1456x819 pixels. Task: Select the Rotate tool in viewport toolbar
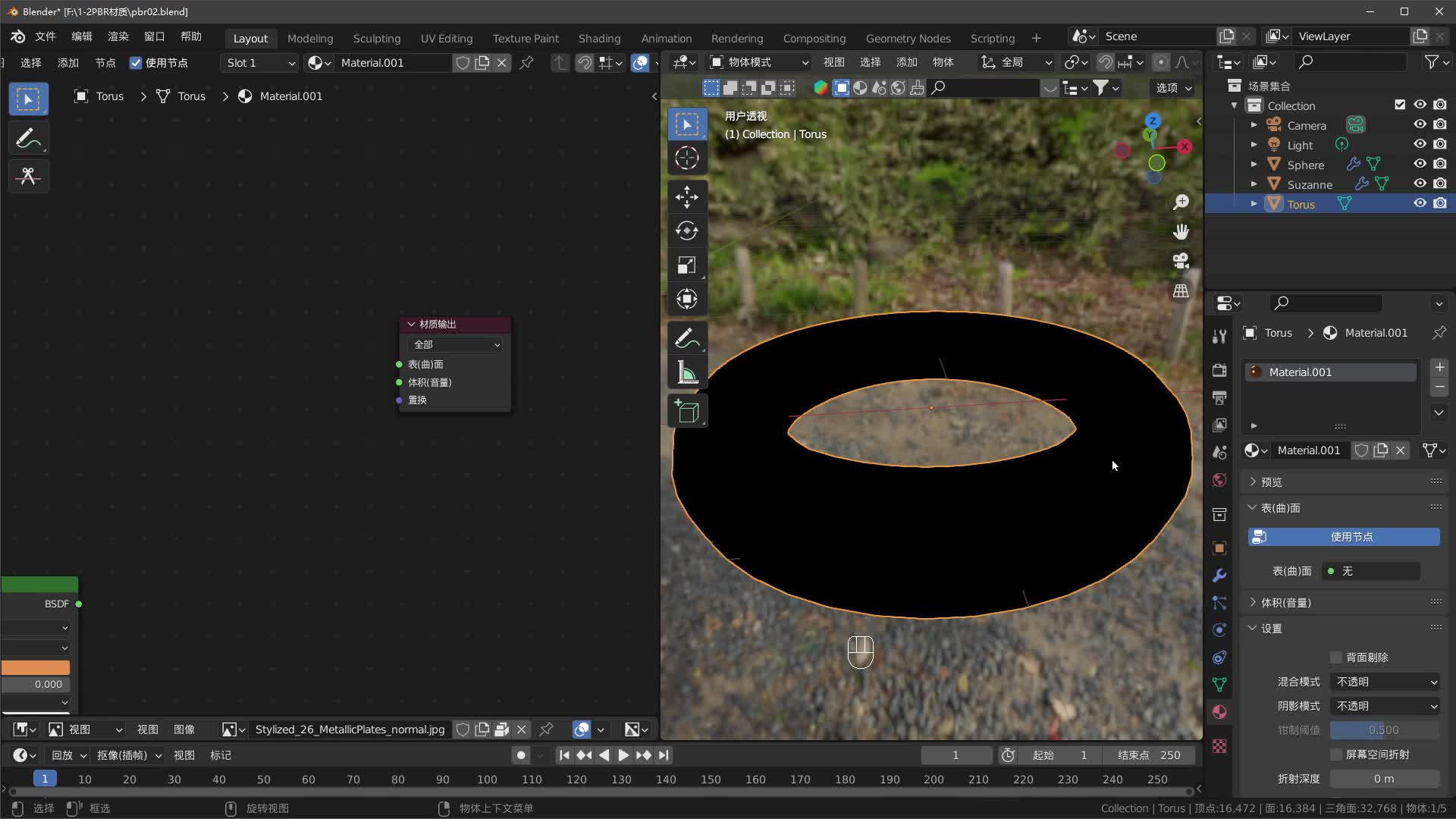coord(687,231)
